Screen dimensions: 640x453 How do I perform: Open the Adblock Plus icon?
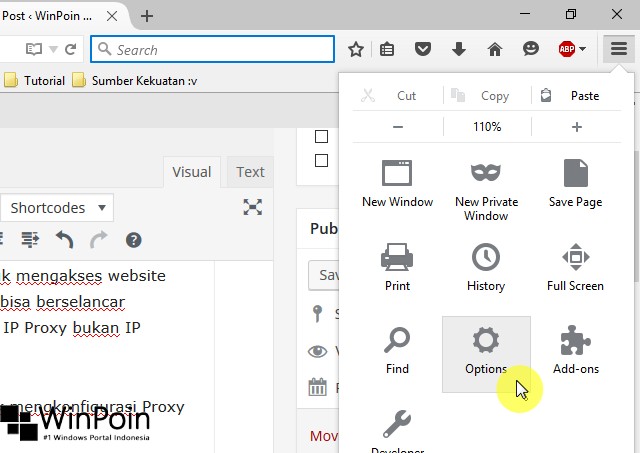pyautogui.click(x=567, y=49)
